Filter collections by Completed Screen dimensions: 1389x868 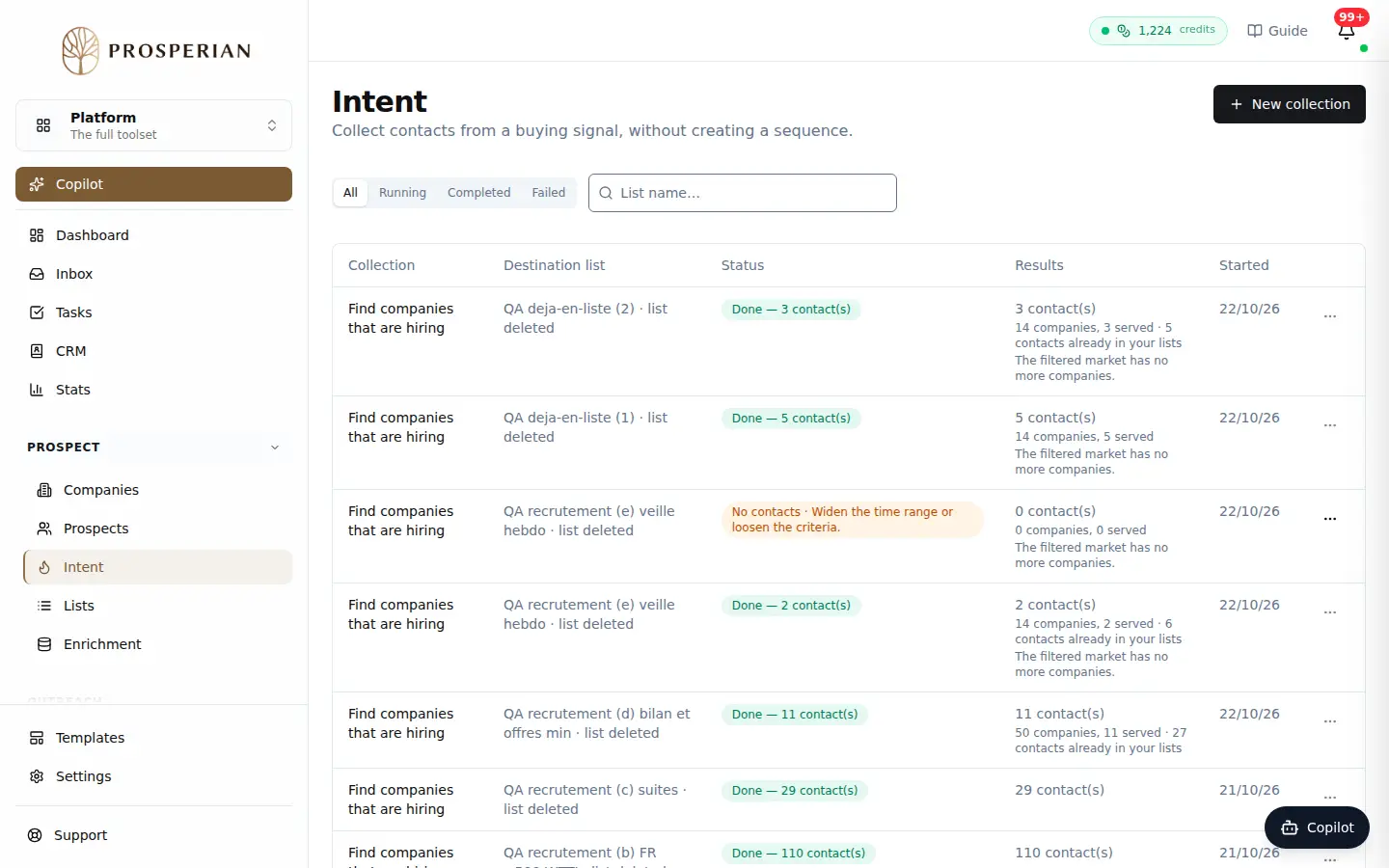pos(479,193)
